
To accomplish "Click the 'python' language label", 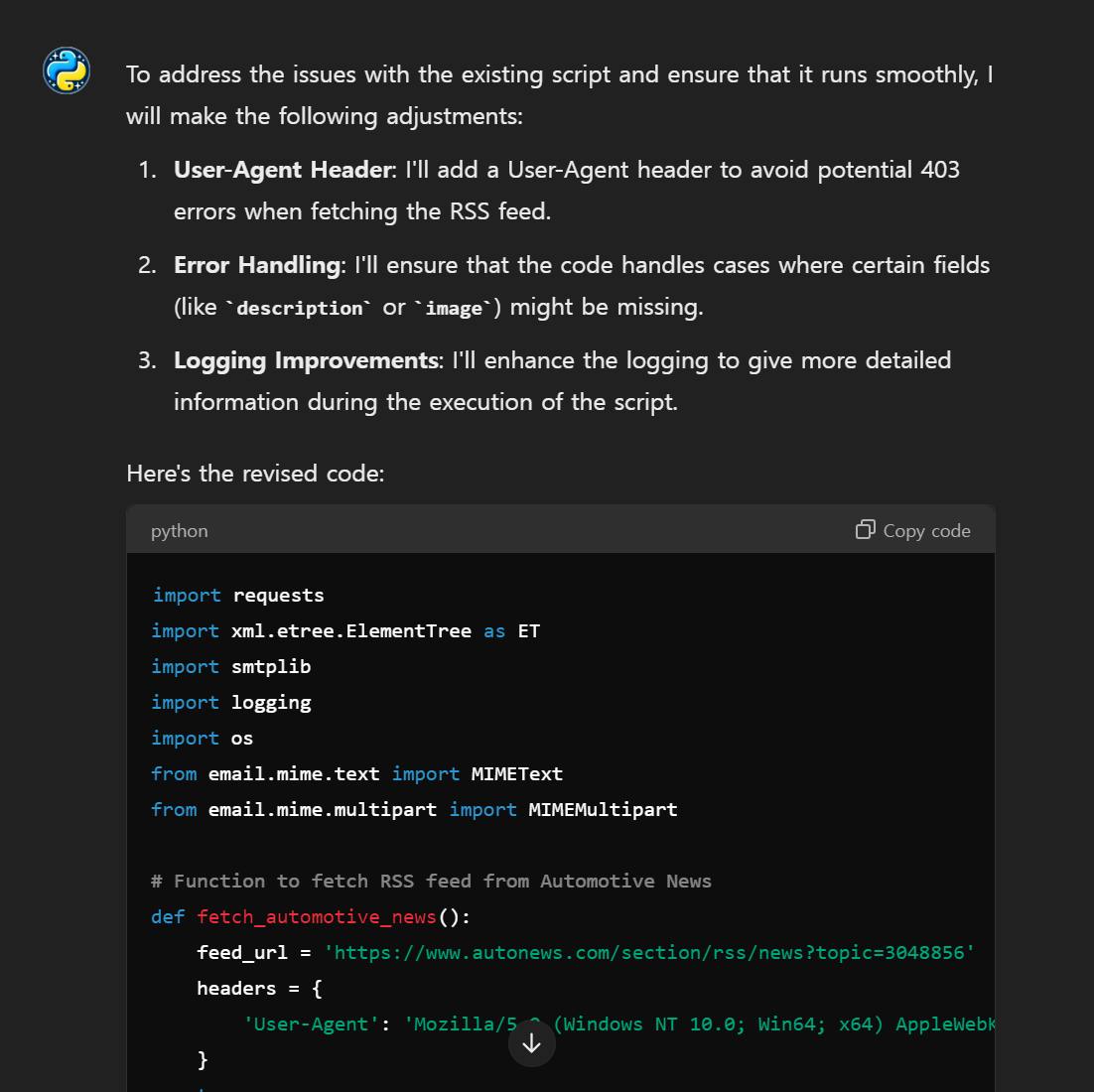I will [180, 531].
